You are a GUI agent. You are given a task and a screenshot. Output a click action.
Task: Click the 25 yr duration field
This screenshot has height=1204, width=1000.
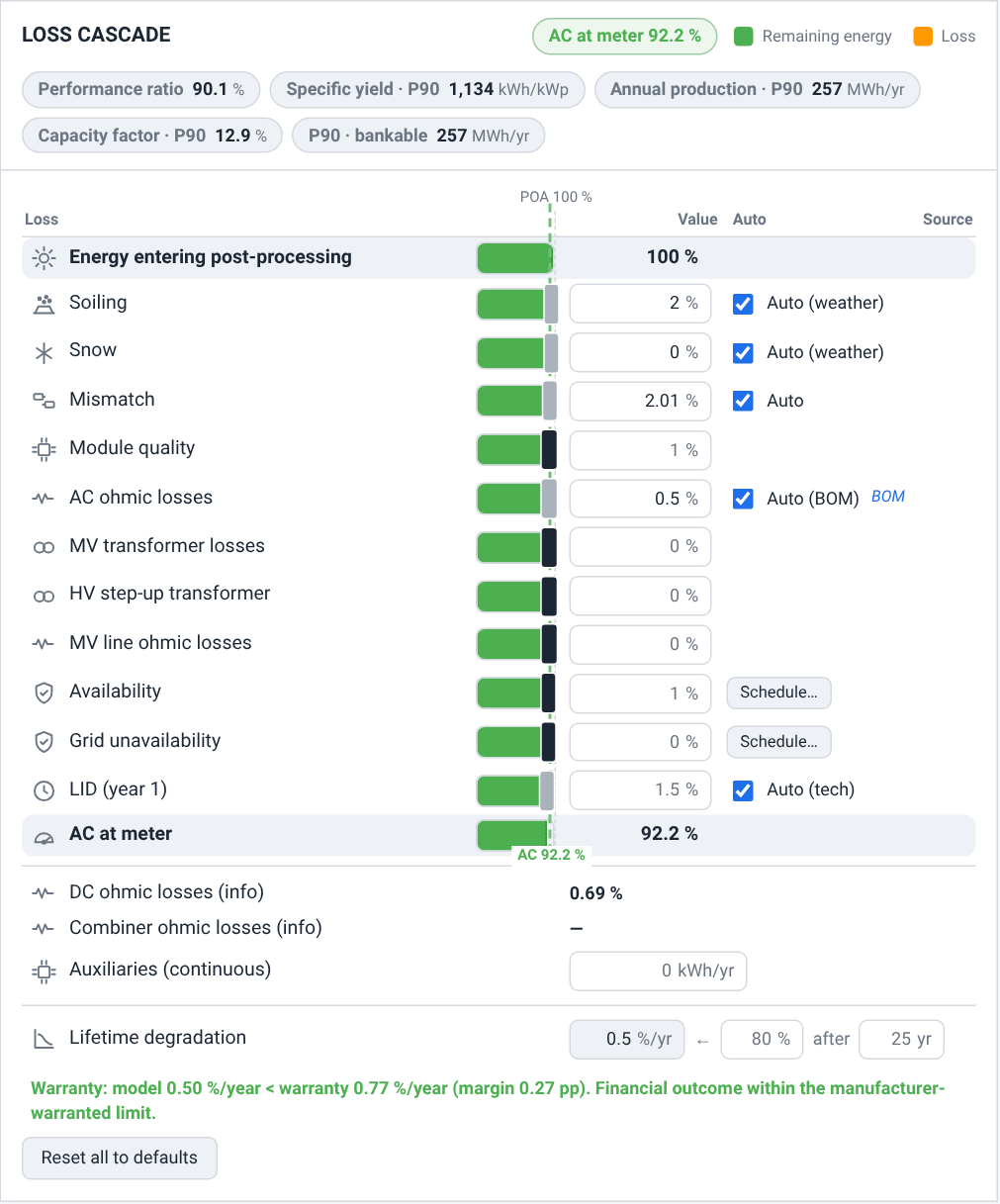click(x=902, y=1040)
